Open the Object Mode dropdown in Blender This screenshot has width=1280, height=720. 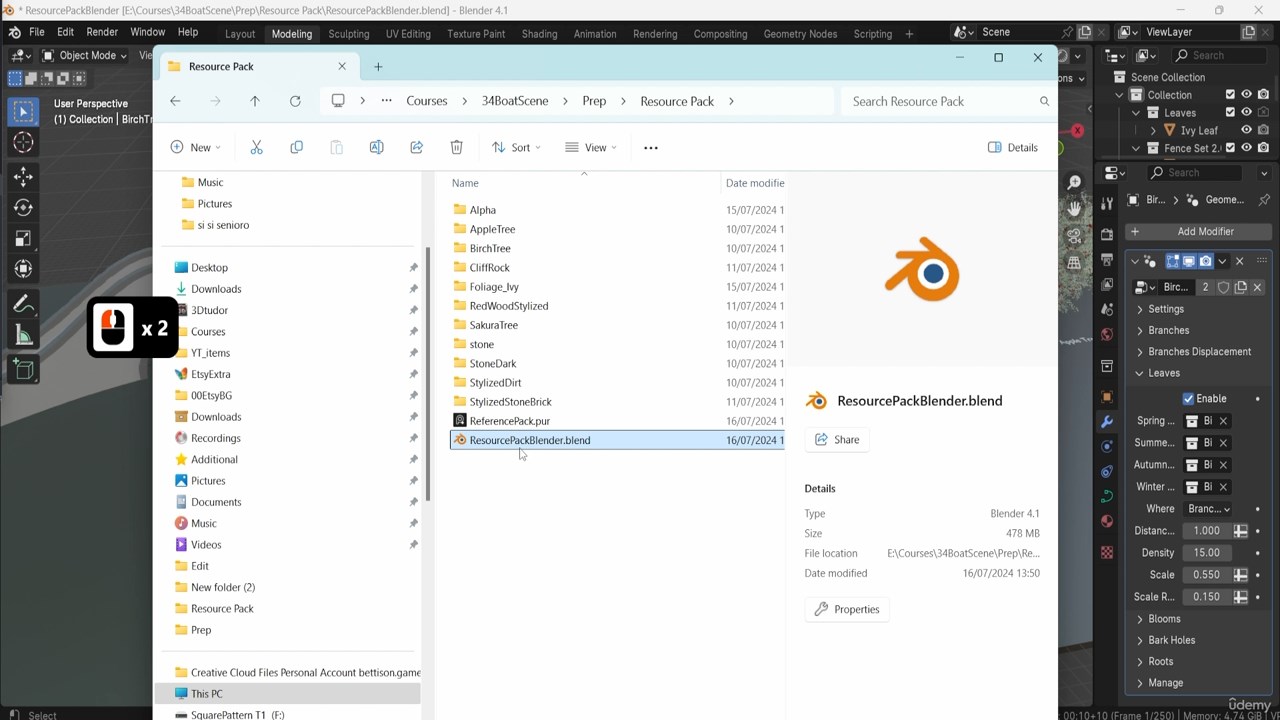(x=84, y=56)
